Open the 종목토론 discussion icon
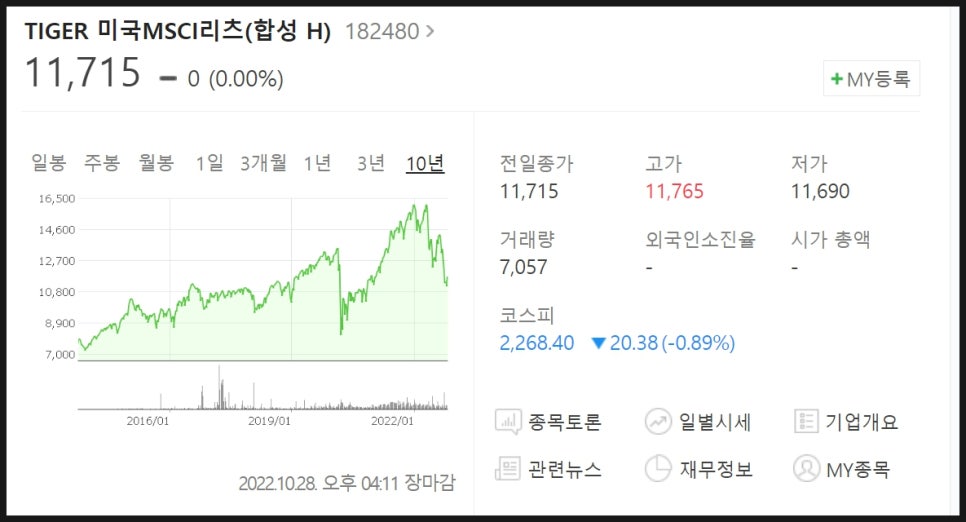The width and height of the screenshot is (966, 522). click(508, 422)
